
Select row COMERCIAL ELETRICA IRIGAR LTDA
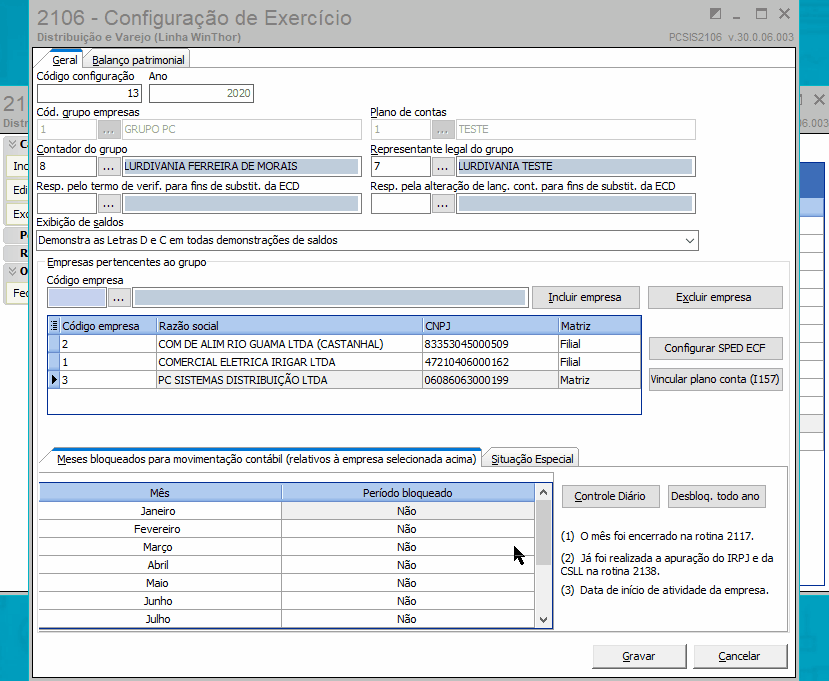(344, 362)
